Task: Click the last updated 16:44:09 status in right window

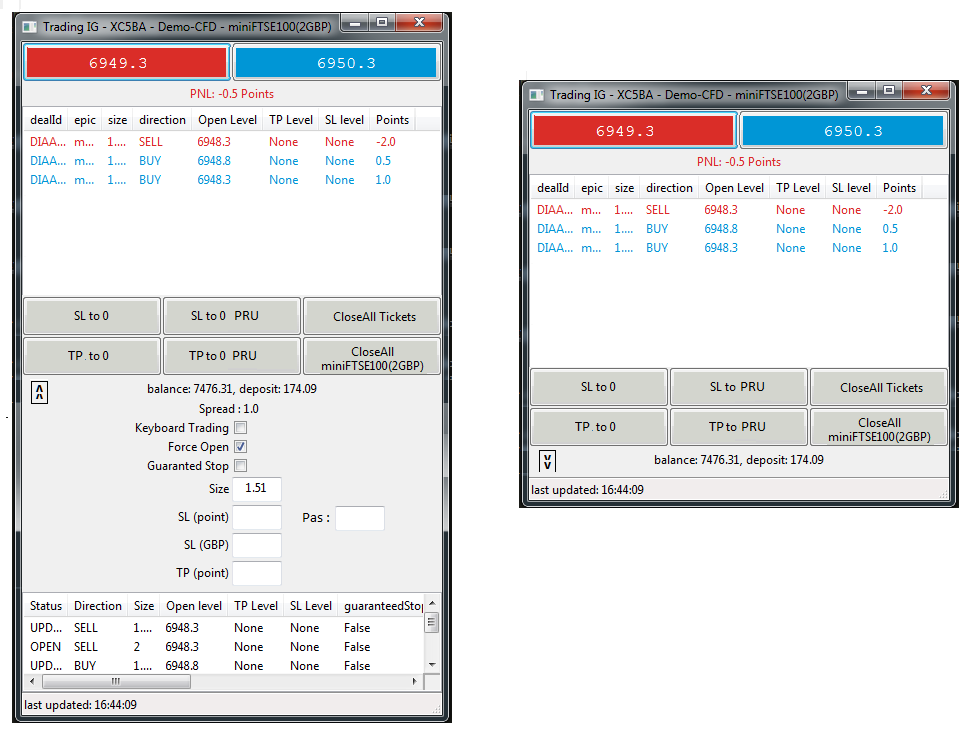Action: pyautogui.click(x=587, y=490)
